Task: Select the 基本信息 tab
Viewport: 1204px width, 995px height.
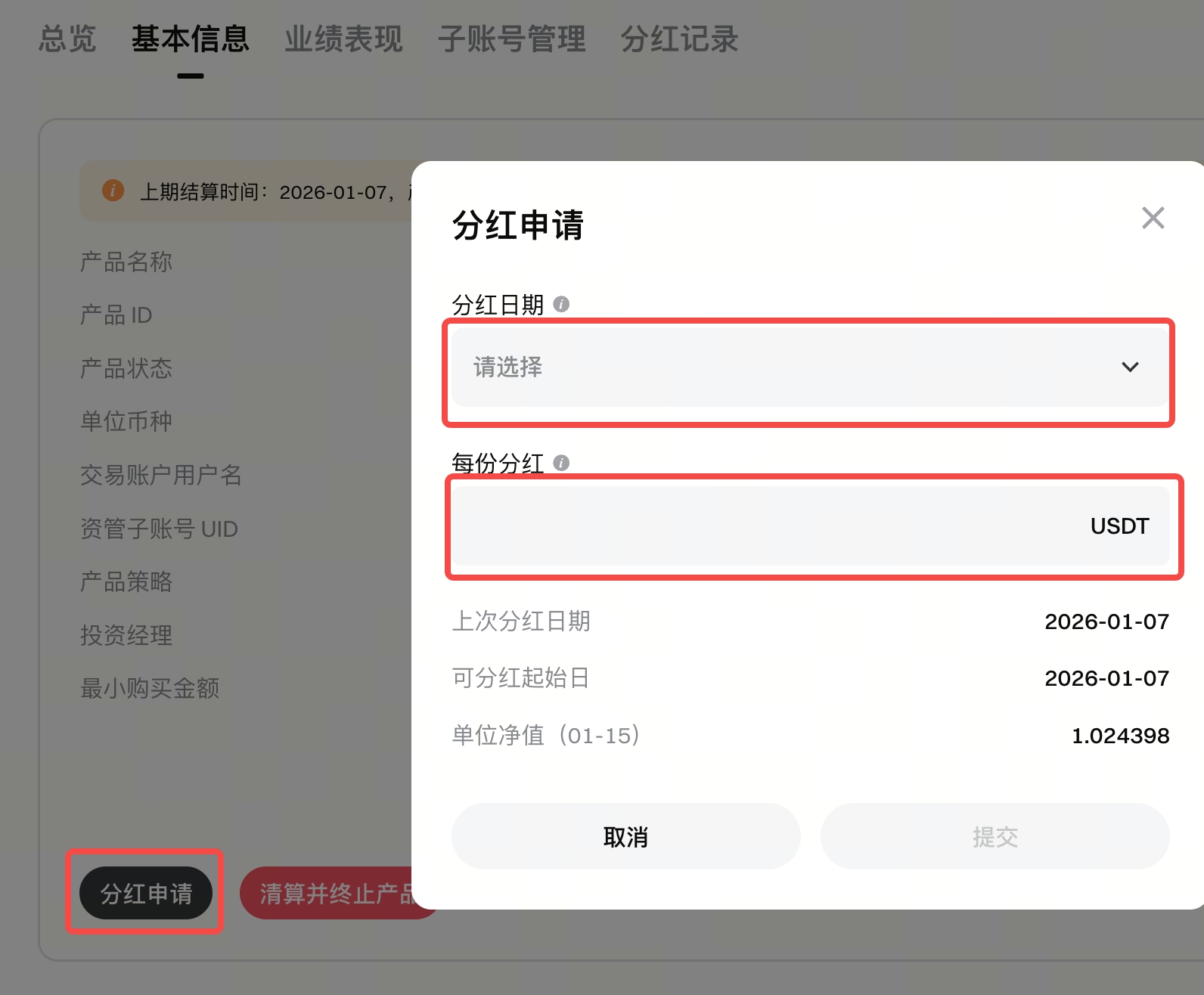Action: pos(190,39)
